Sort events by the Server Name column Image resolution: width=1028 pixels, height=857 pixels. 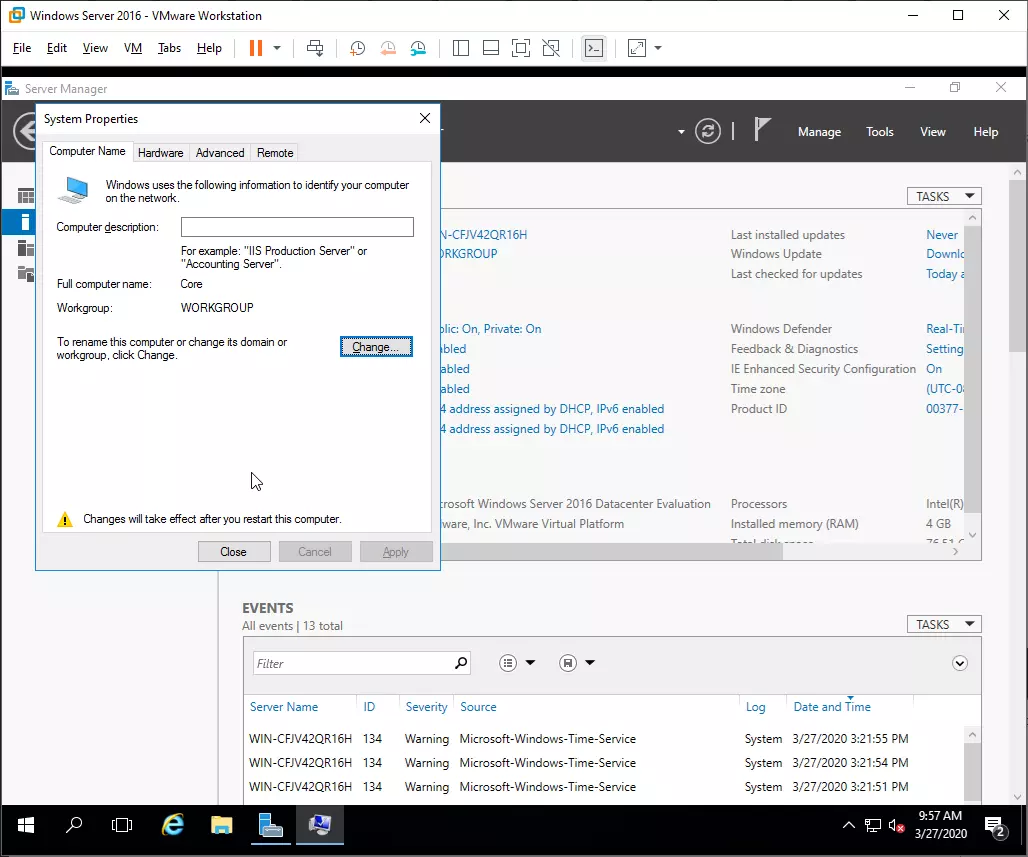click(x=284, y=707)
